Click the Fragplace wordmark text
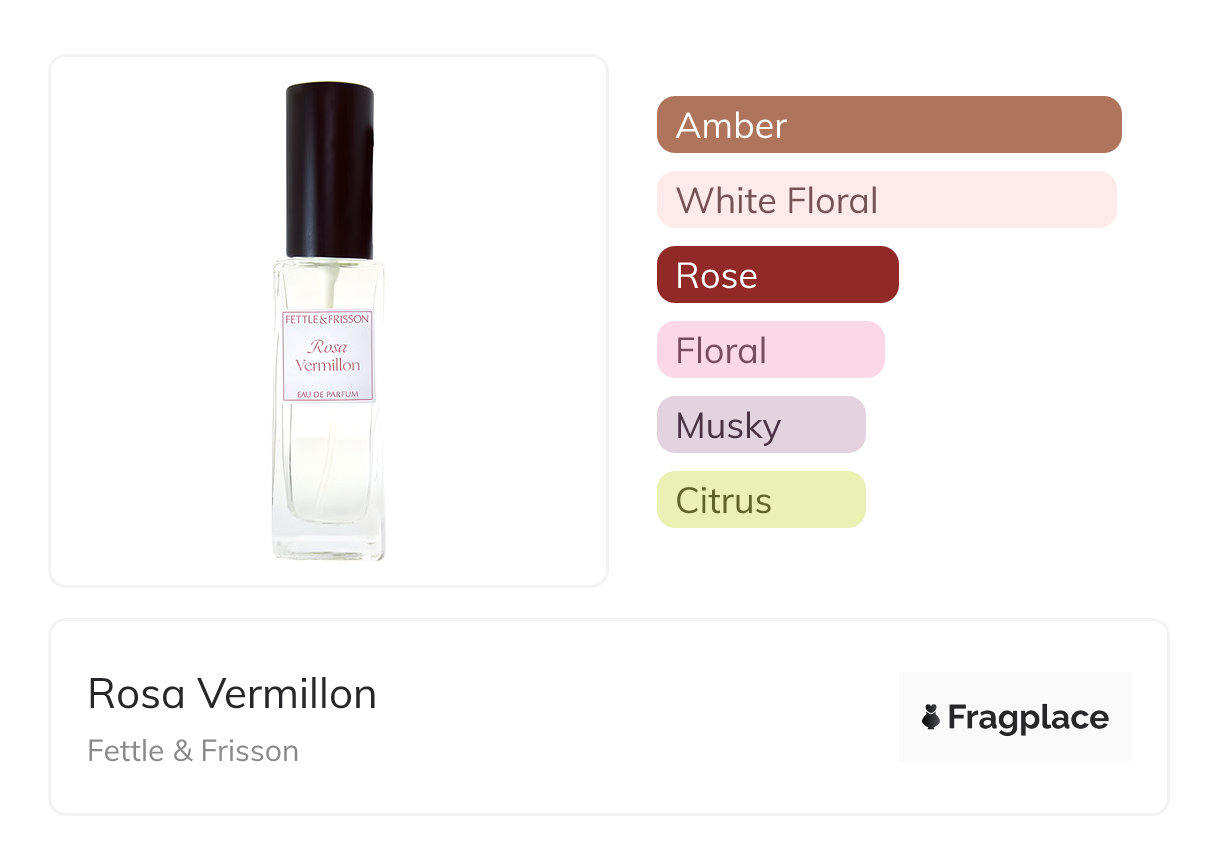 [x=1028, y=717]
